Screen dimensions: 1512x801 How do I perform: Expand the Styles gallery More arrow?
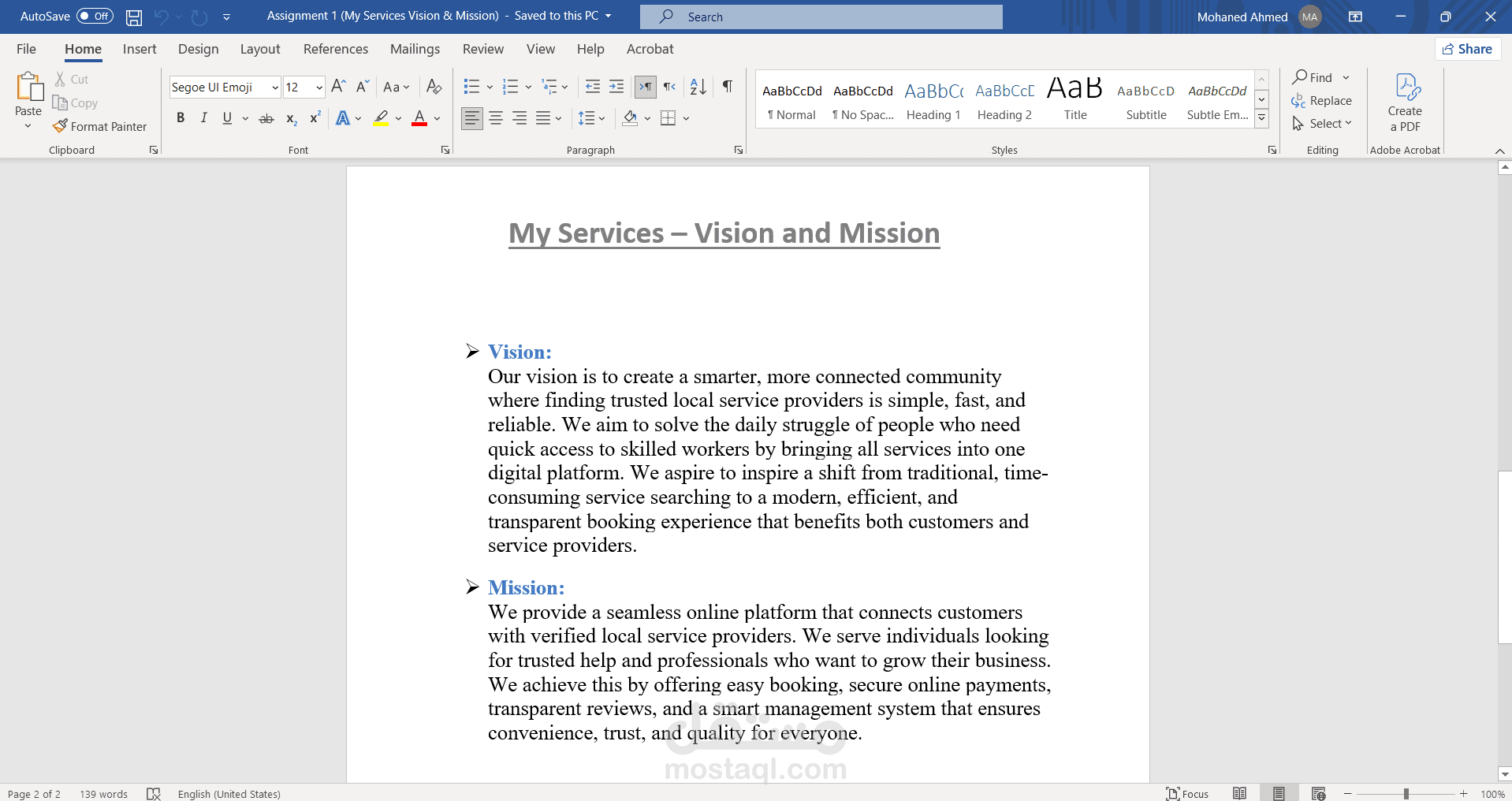coord(1262,118)
